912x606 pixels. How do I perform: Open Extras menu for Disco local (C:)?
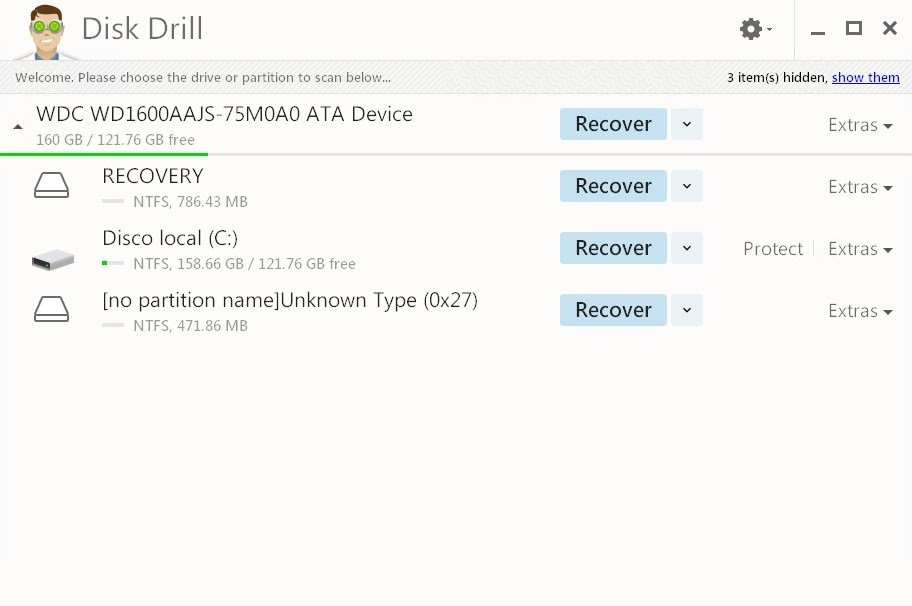click(860, 249)
